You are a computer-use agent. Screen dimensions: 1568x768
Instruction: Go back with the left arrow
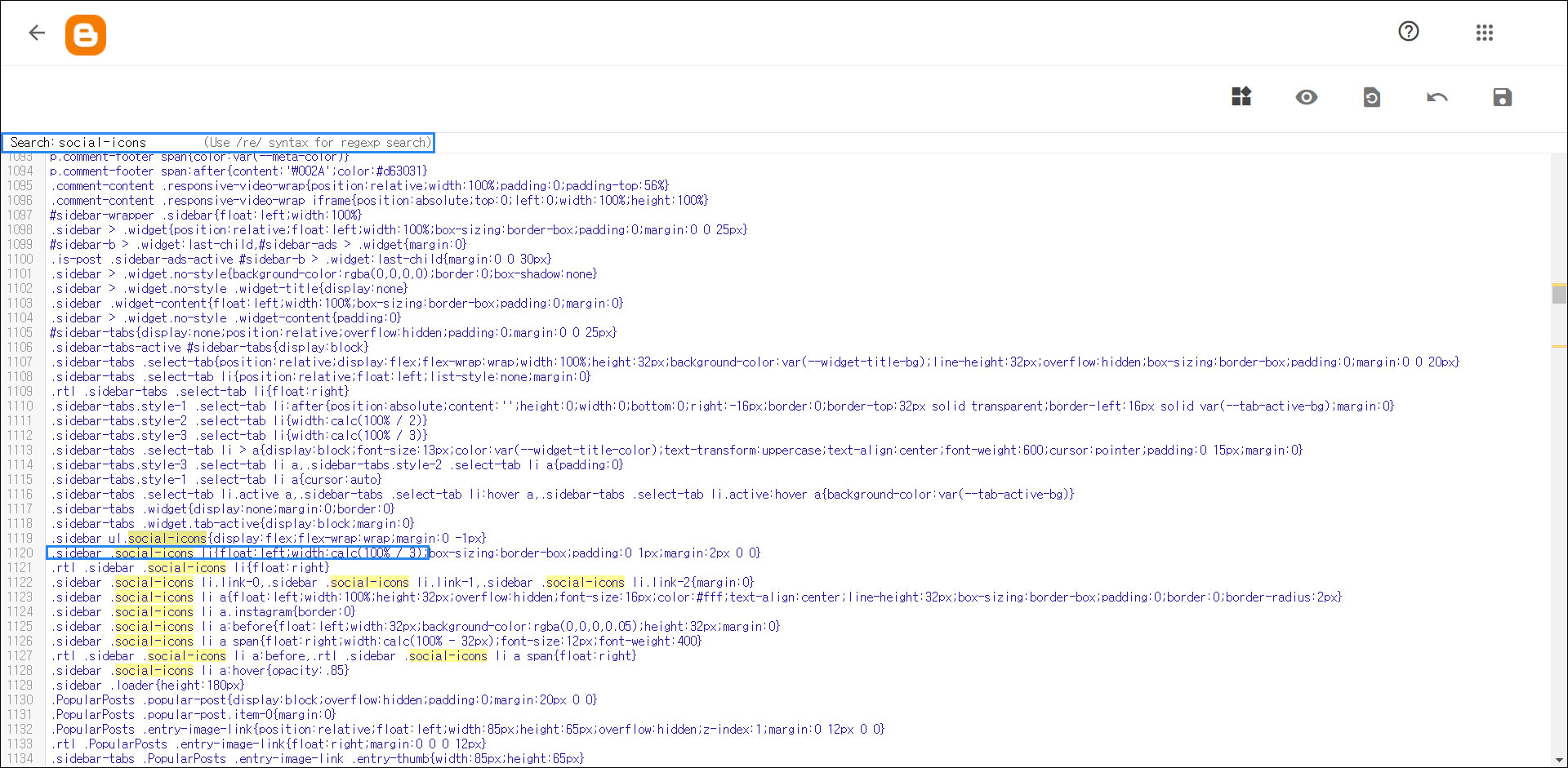[x=37, y=33]
